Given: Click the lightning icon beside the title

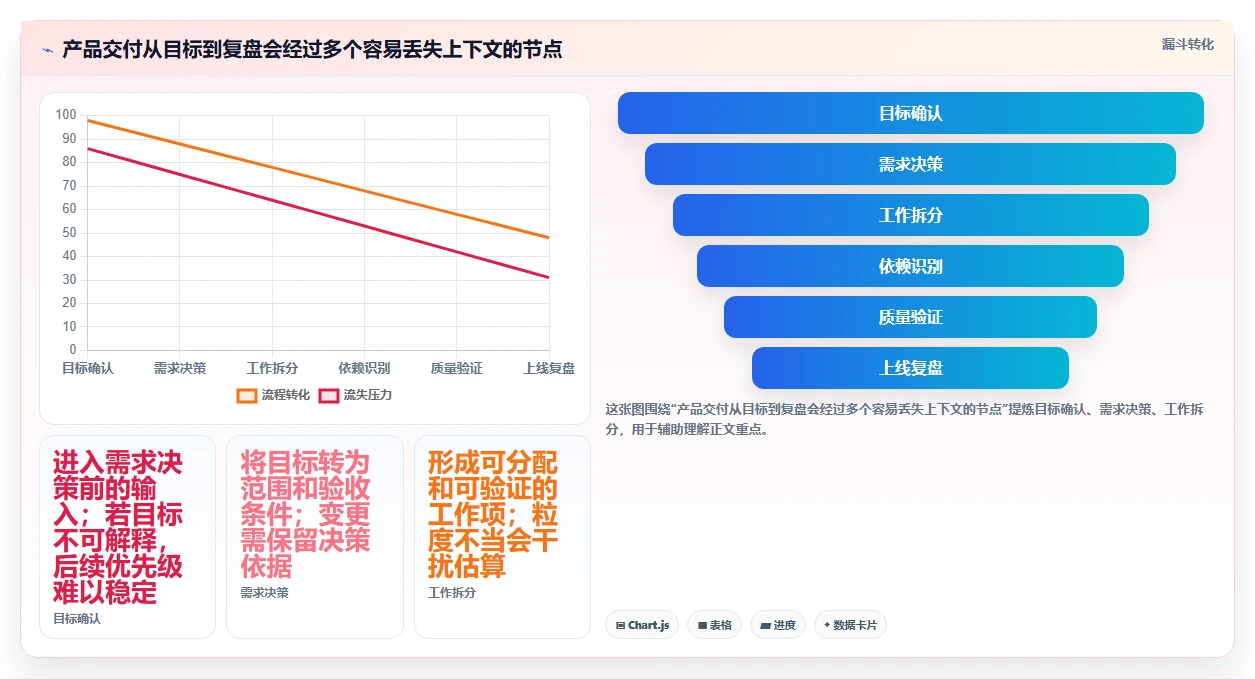Looking at the screenshot, I should [47, 50].
